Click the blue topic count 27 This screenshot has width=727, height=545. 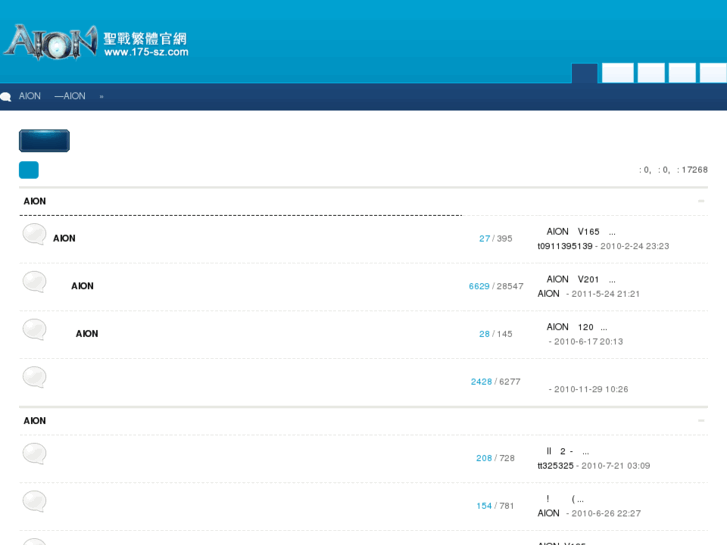[x=485, y=238]
